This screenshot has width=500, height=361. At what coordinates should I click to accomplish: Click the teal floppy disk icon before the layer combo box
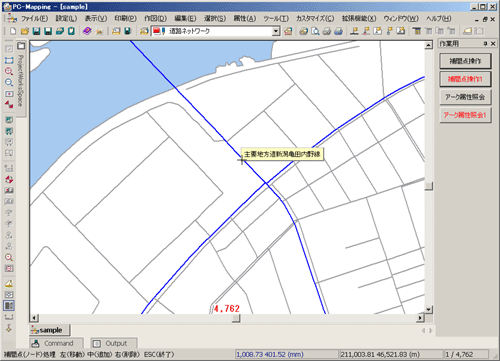[x=127, y=31]
